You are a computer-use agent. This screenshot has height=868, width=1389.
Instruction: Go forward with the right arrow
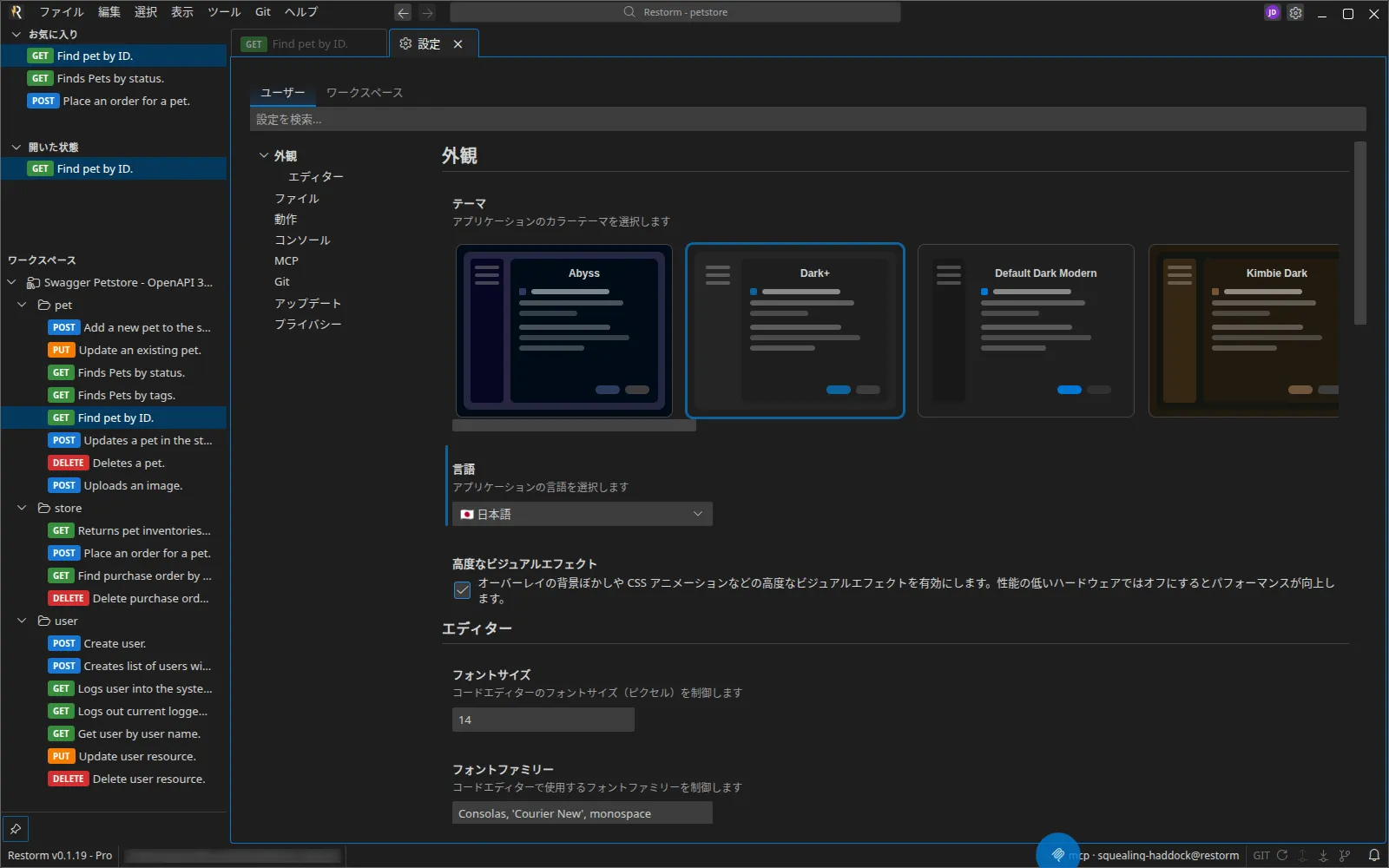427,12
